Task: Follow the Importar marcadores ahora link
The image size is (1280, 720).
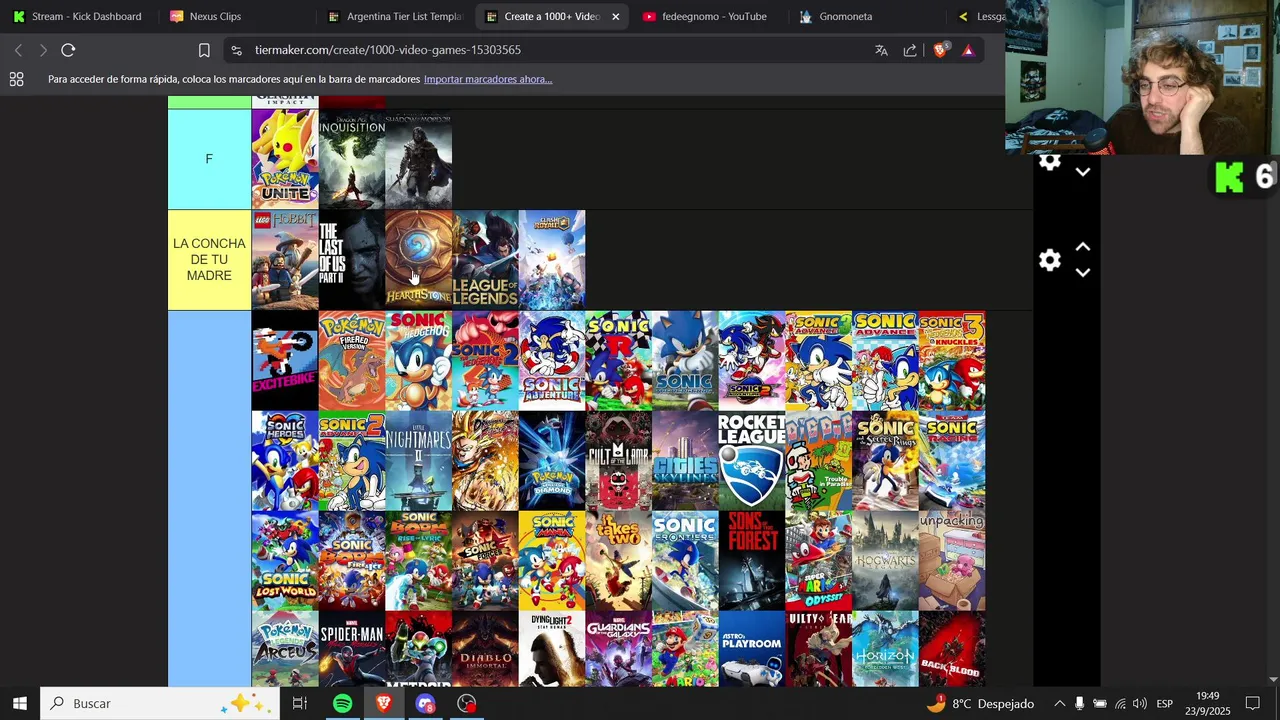Action: pos(488,79)
